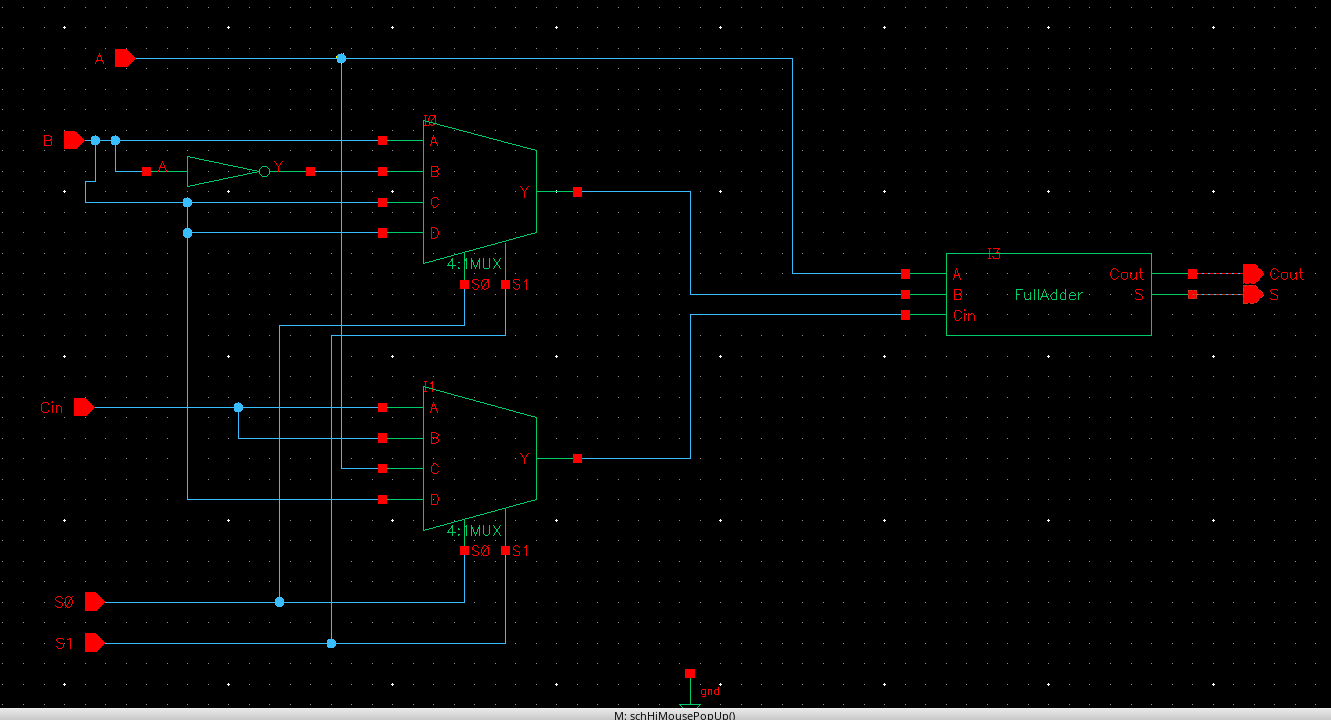Select the gnd symbol's red terminal square
The image size is (1331, 720).
pyautogui.click(x=690, y=673)
